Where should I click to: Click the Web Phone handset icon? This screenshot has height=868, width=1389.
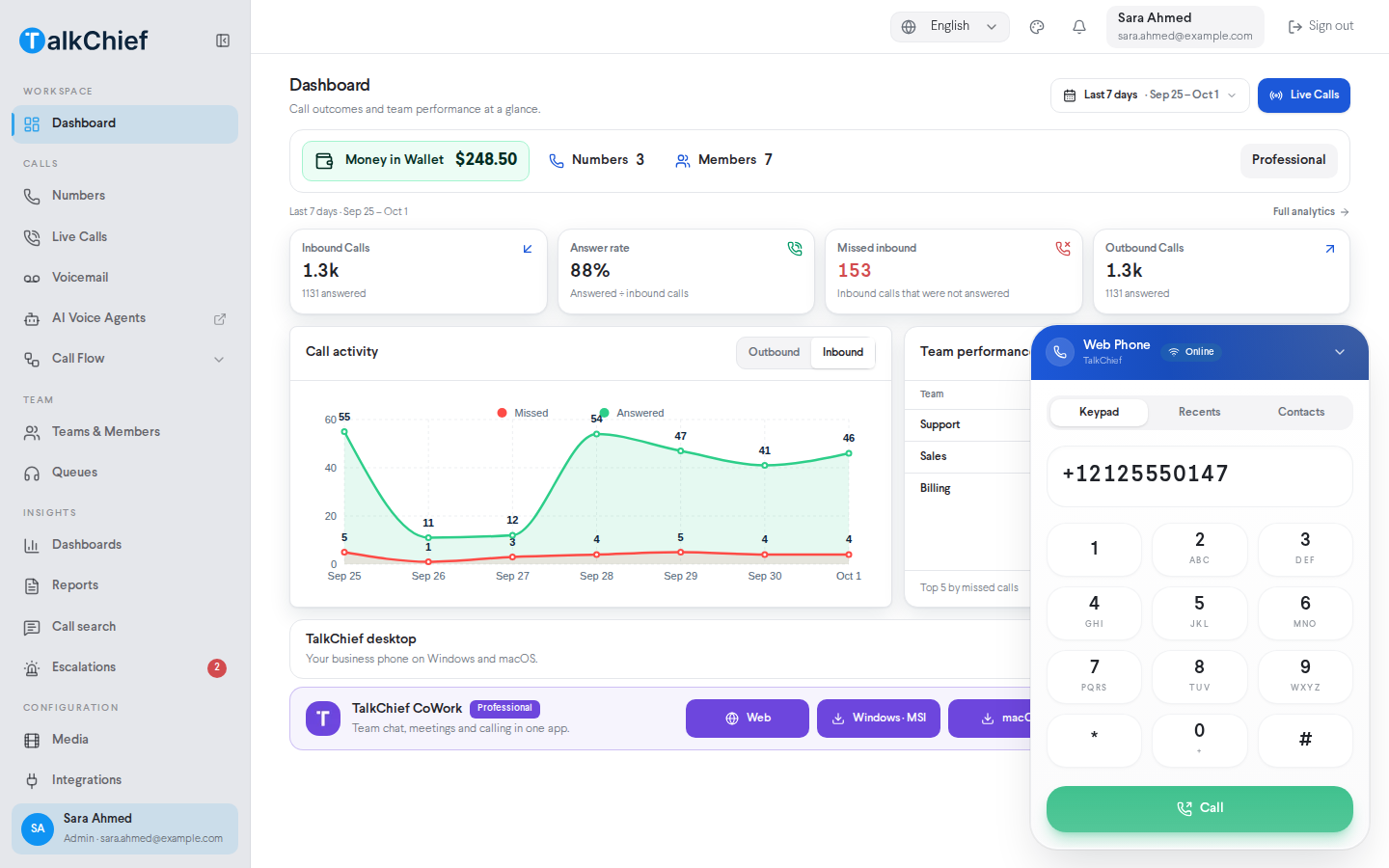[1060, 352]
